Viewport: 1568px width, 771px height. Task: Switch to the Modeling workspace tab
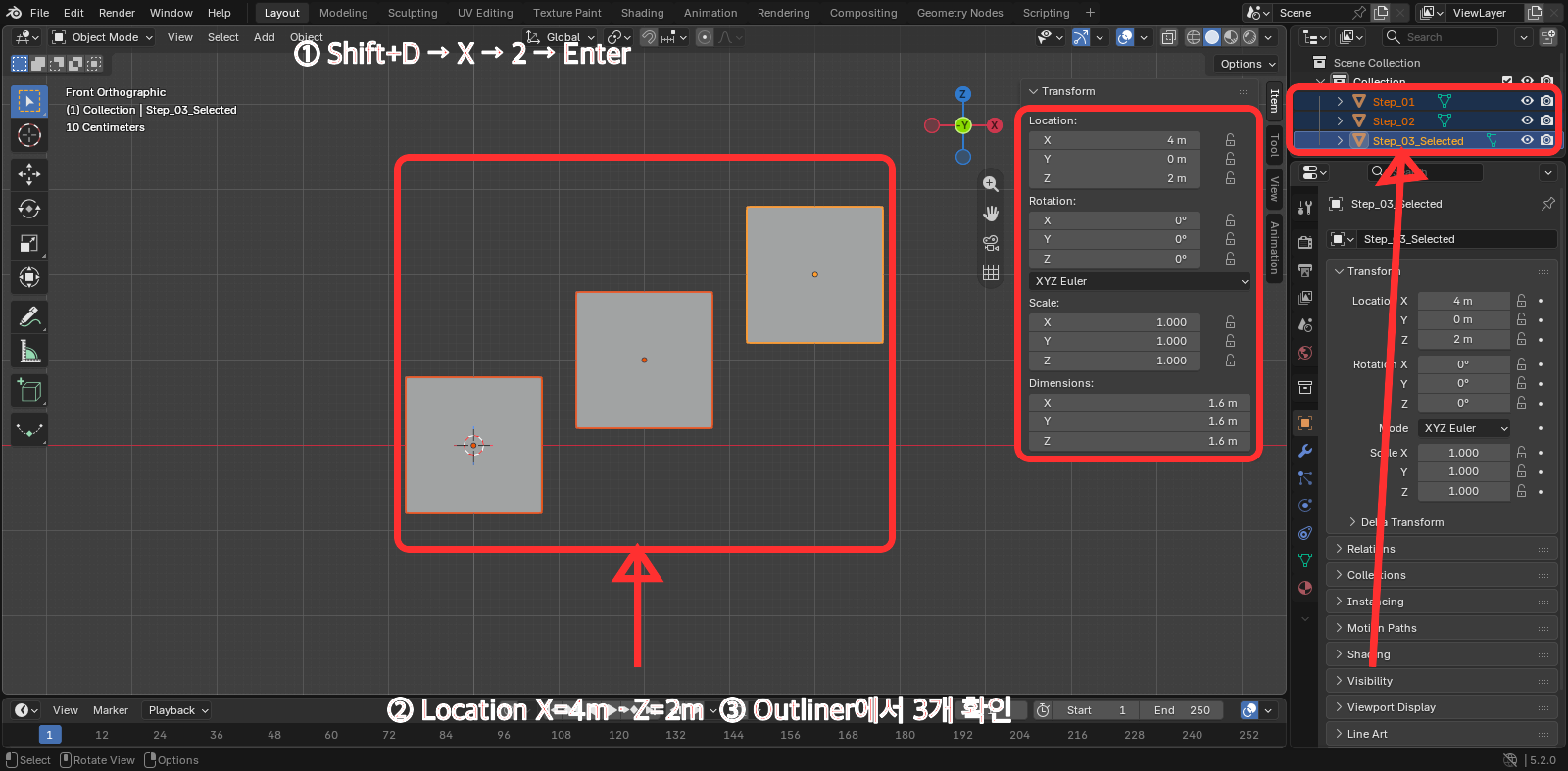343,13
